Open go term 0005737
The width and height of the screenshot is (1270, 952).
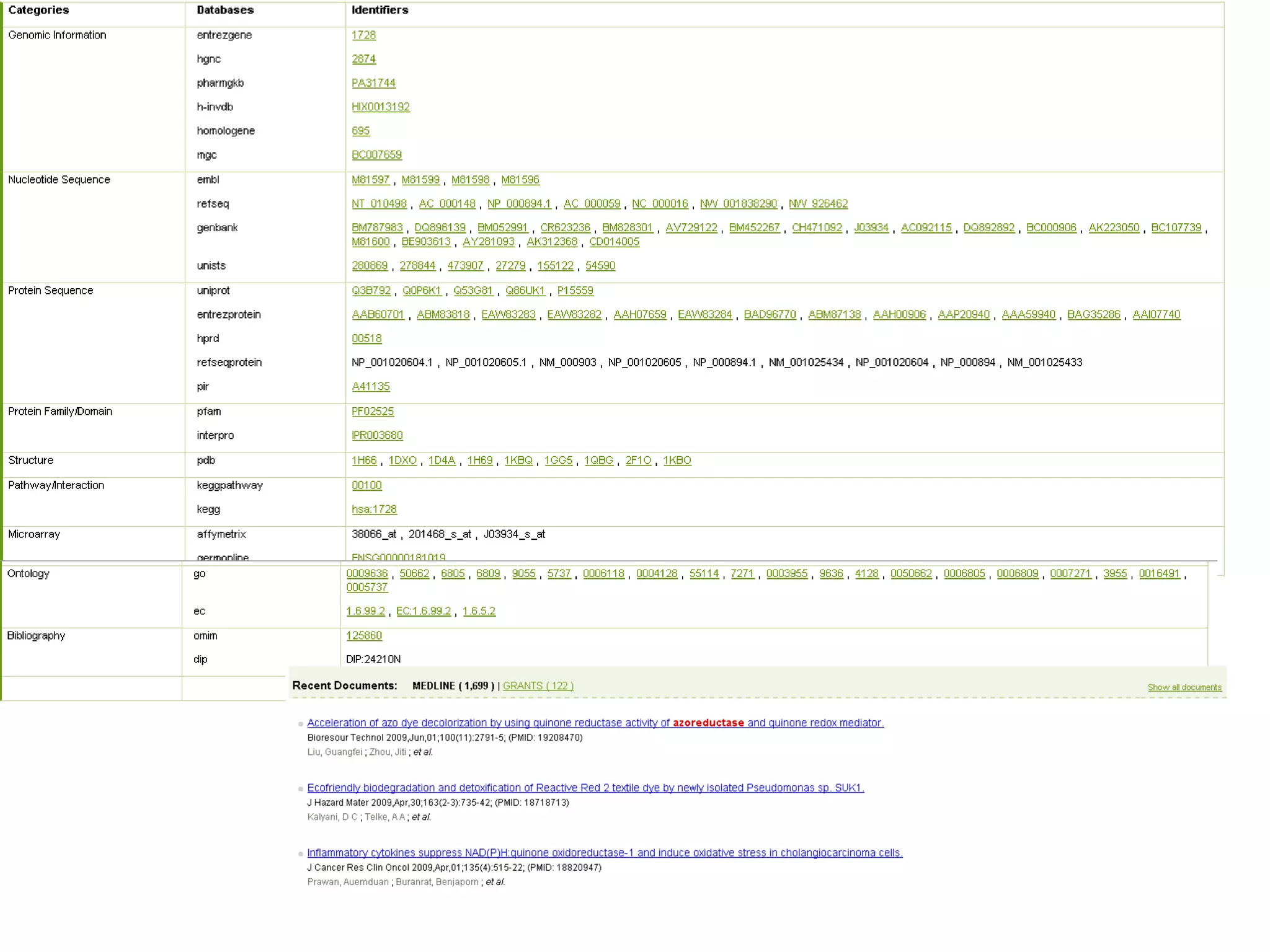[x=366, y=588]
